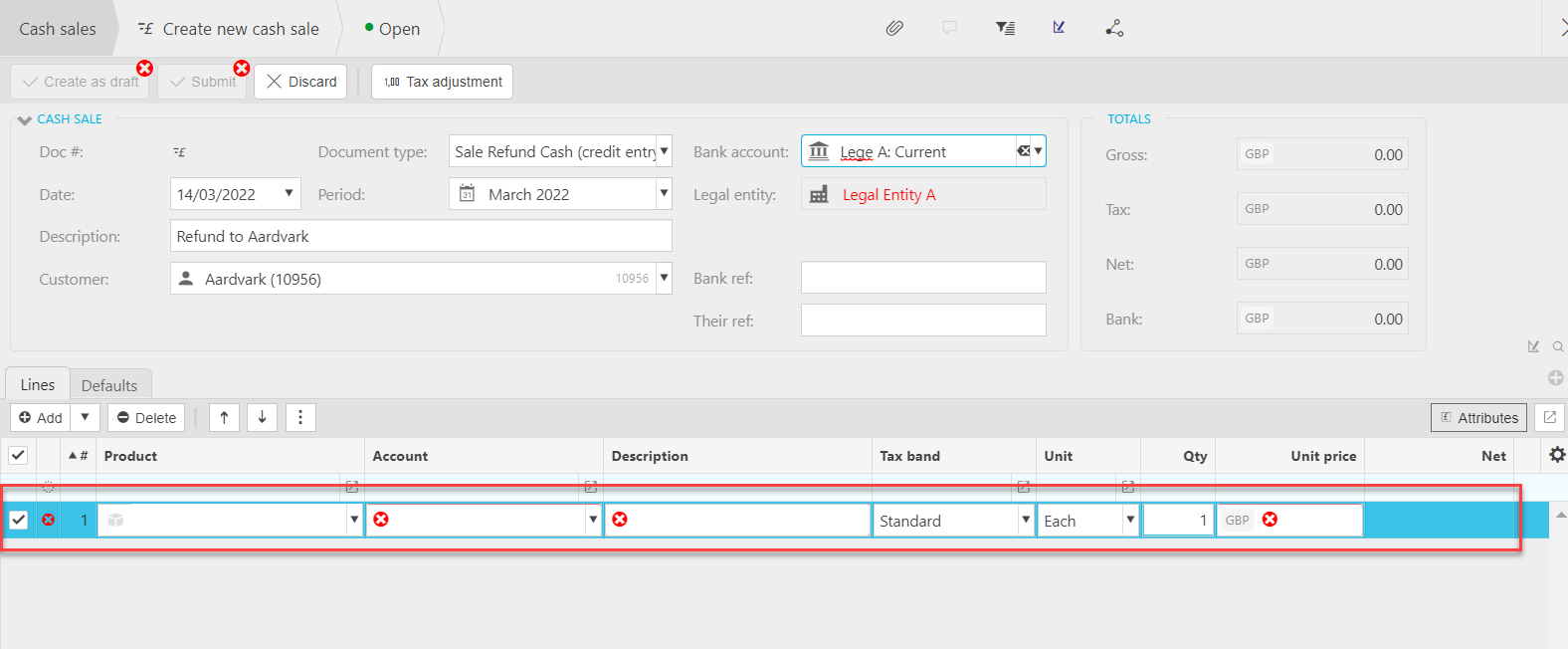Expand the Document type dropdown
This screenshot has height=649, width=1568.
(x=664, y=151)
